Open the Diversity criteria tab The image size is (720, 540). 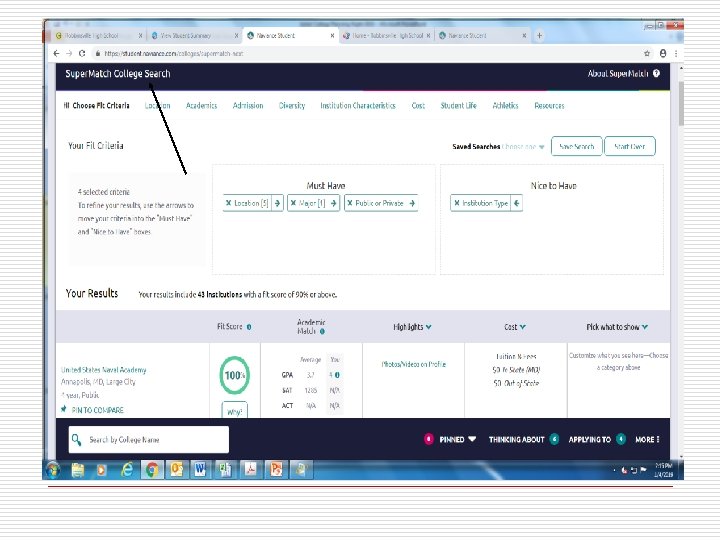point(292,106)
